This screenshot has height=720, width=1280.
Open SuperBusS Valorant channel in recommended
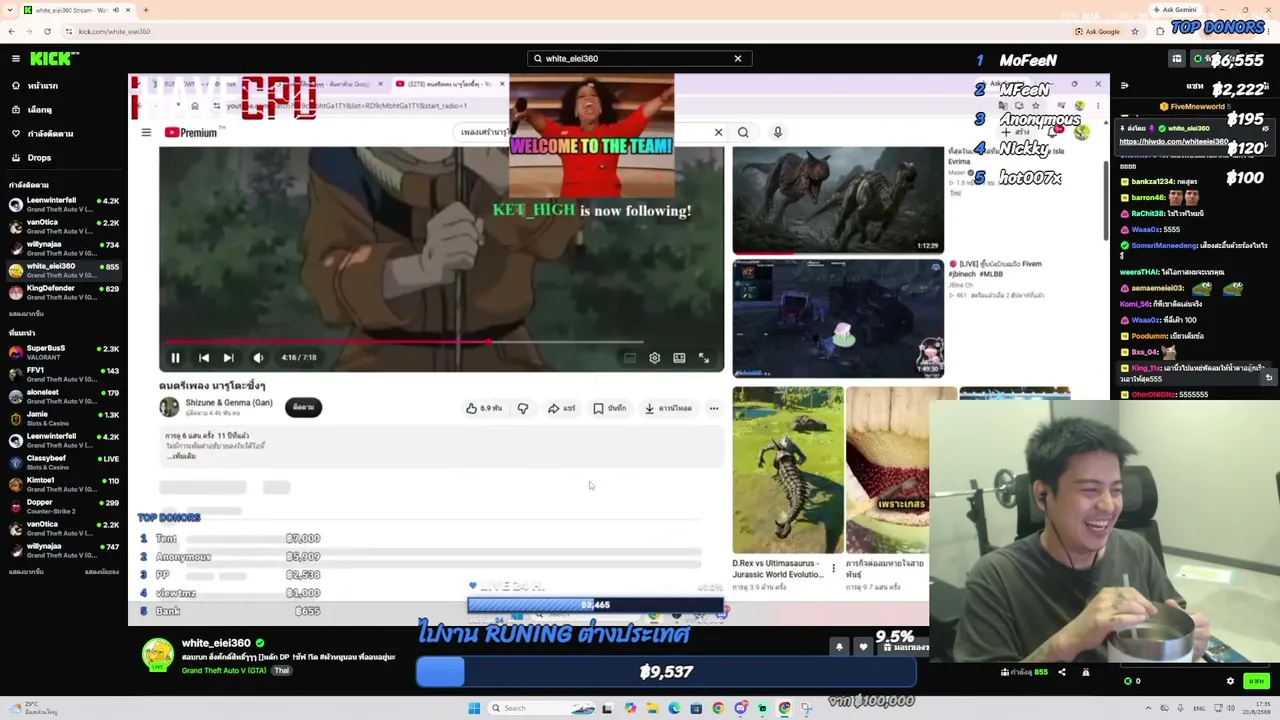coord(64,352)
